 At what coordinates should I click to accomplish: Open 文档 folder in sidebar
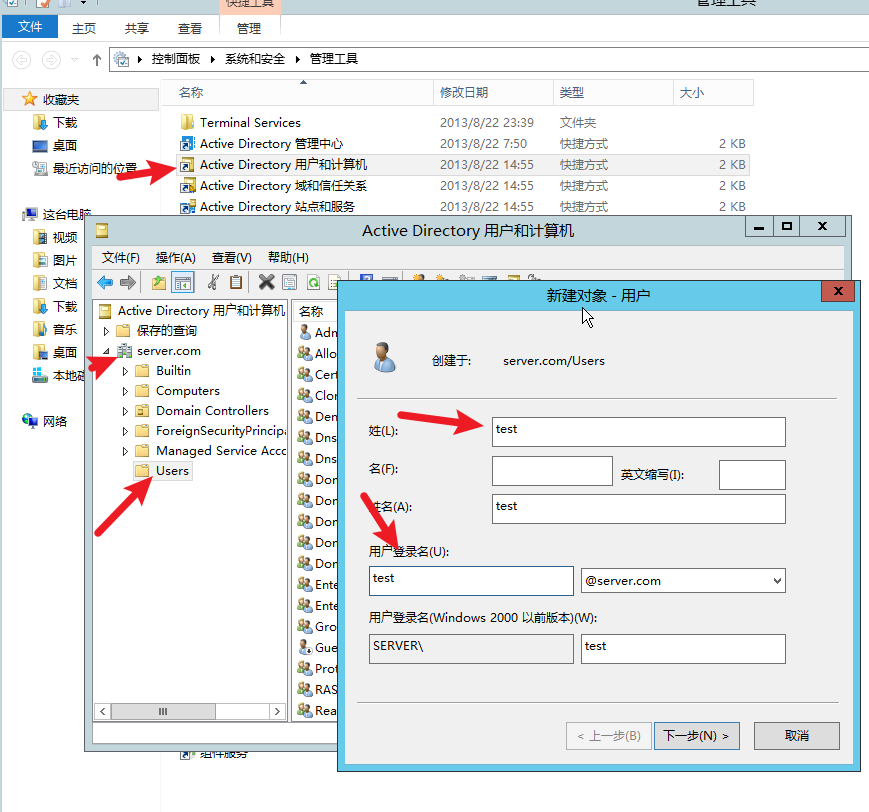point(55,283)
